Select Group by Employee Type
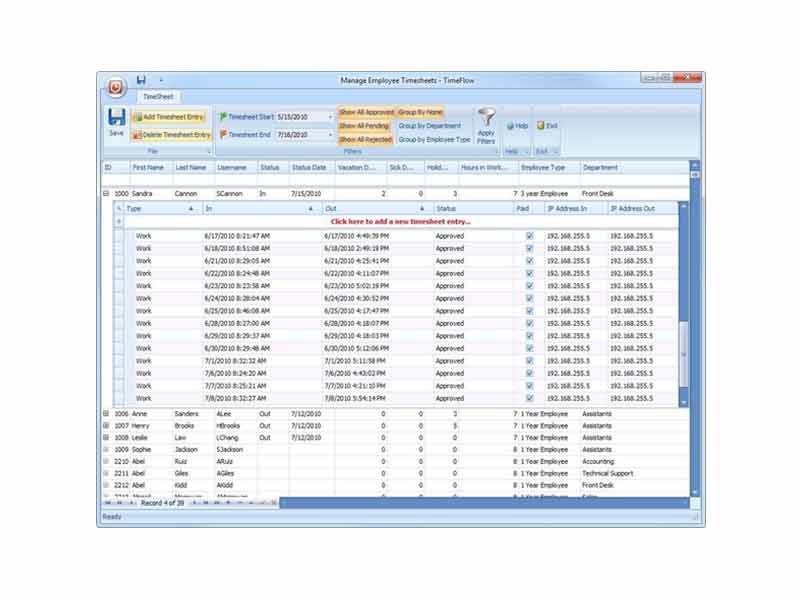This screenshot has height=600, width=800. [434, 139]
